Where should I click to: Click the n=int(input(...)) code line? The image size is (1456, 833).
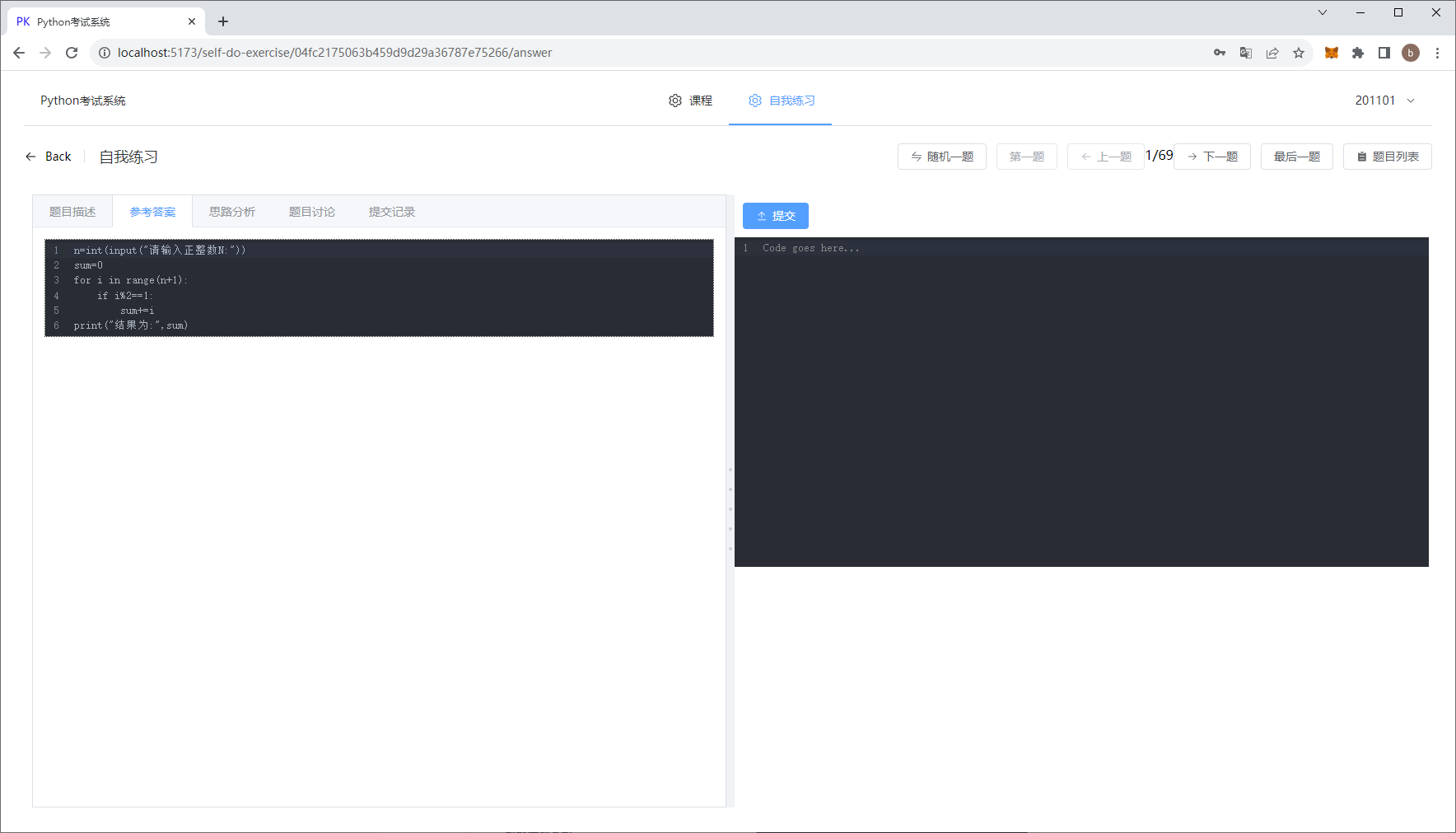point(160,250)
